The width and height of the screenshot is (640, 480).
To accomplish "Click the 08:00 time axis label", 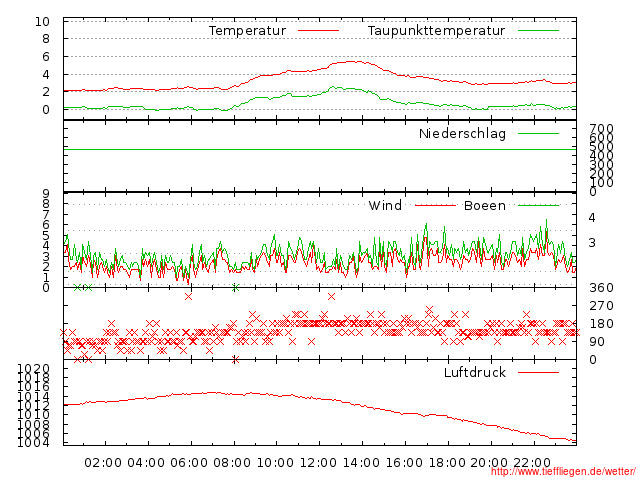I will tap(232, 463).
